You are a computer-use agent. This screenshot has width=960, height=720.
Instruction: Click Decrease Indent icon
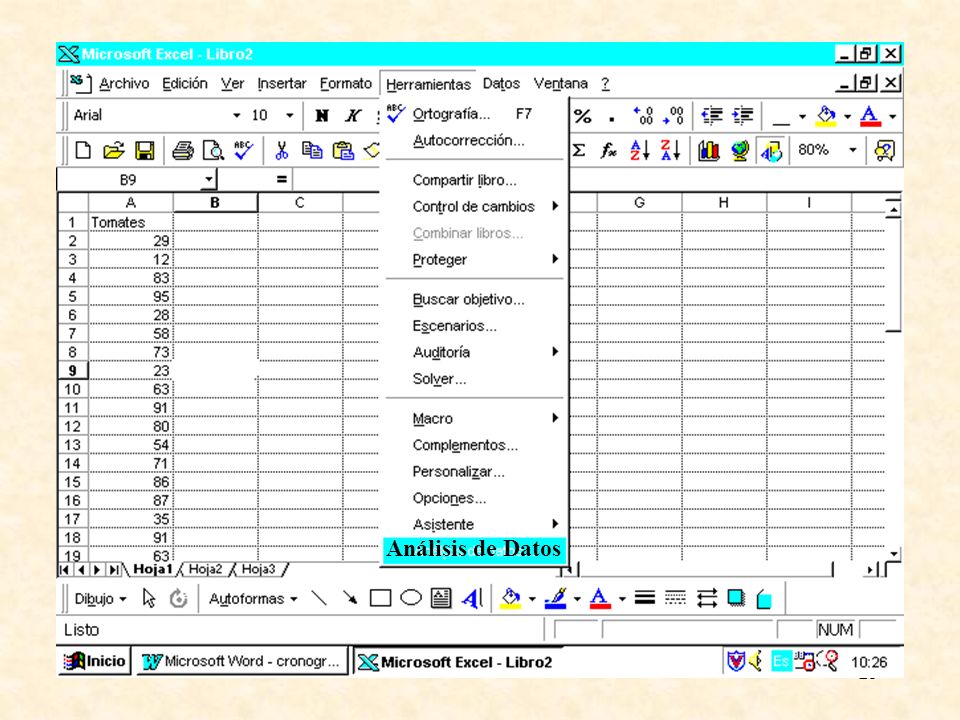point(712,115)
